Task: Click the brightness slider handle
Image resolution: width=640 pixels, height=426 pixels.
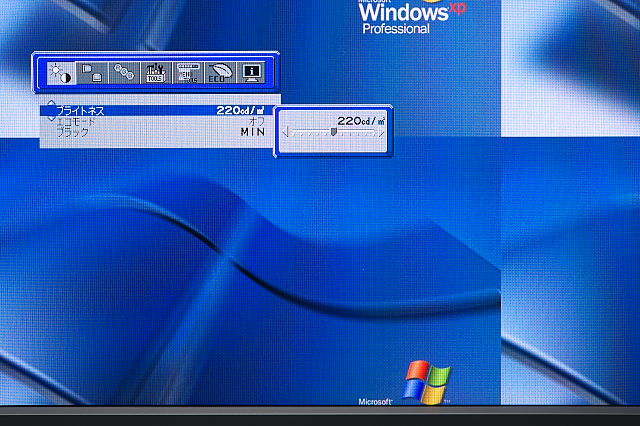Action: click(333, 131)
